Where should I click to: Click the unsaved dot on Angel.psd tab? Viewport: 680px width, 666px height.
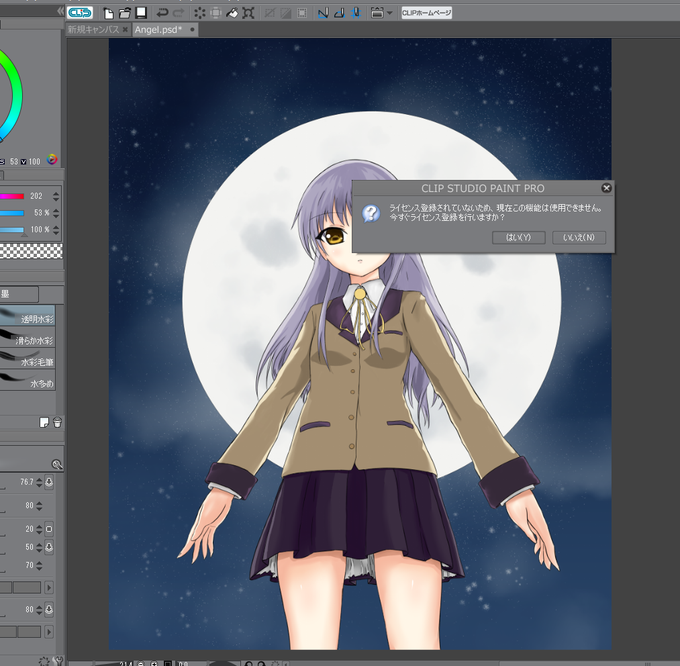192,29
